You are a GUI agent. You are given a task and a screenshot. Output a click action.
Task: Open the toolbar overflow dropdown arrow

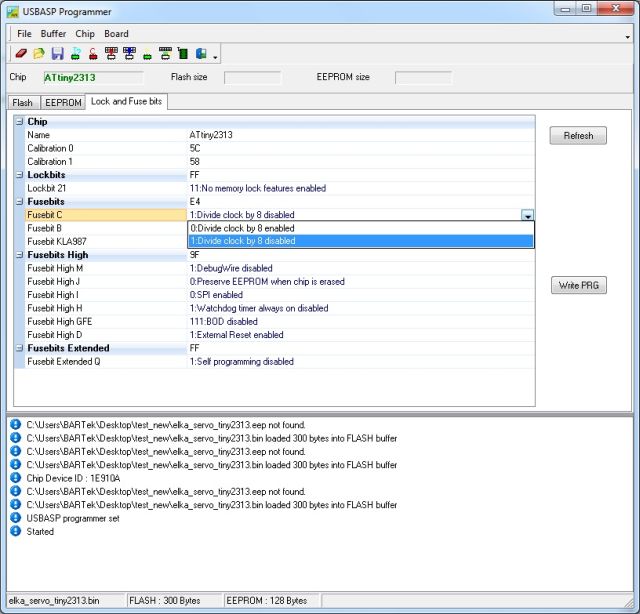(x=215, y=58)
